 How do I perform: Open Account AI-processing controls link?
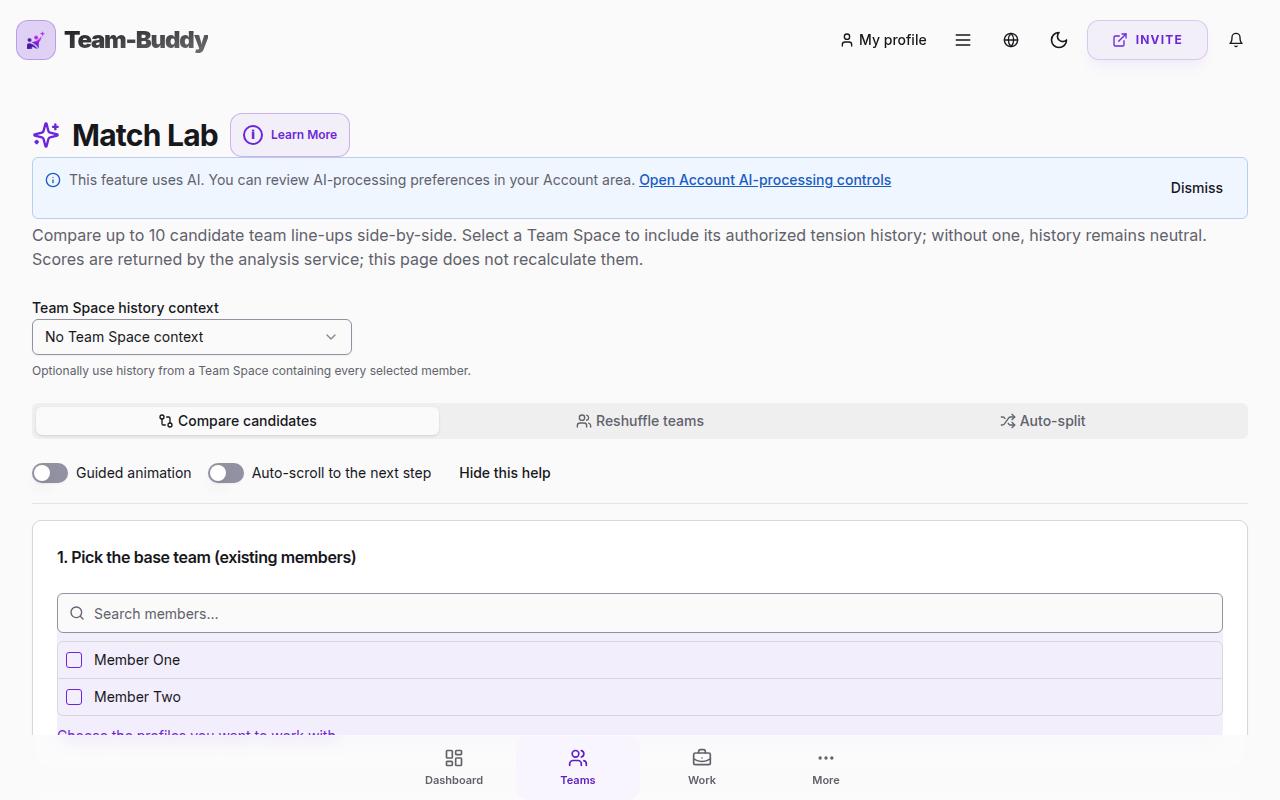click(765, 180)
